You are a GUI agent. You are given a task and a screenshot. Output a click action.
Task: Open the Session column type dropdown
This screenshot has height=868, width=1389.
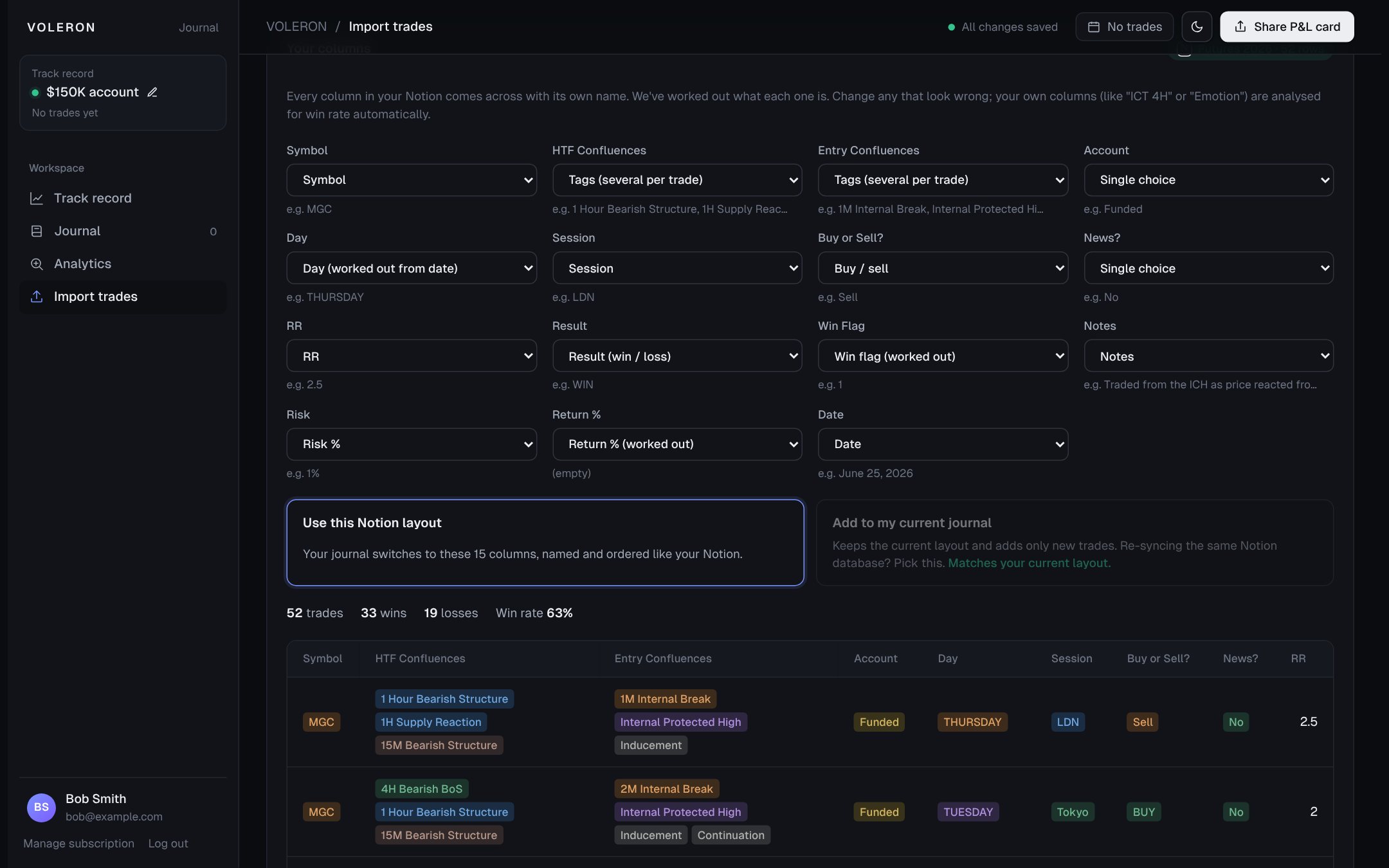pos(677,268)
